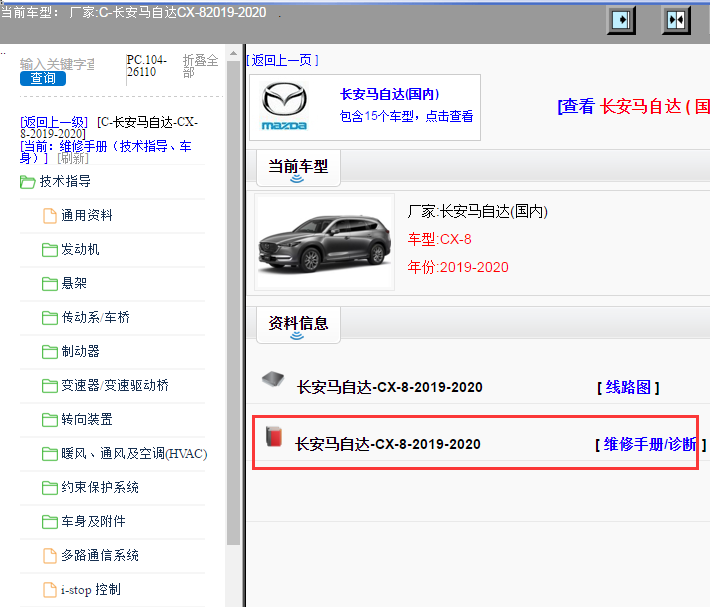Click the 查看 长安马自达 red header link

(x=633, y=106)
